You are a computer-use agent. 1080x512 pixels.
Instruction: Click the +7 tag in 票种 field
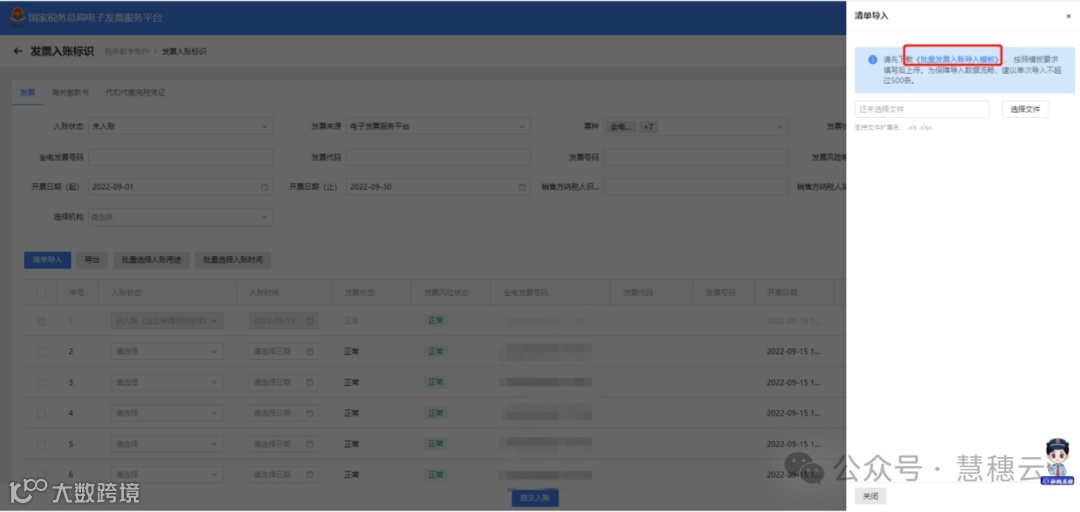(647, 127)
